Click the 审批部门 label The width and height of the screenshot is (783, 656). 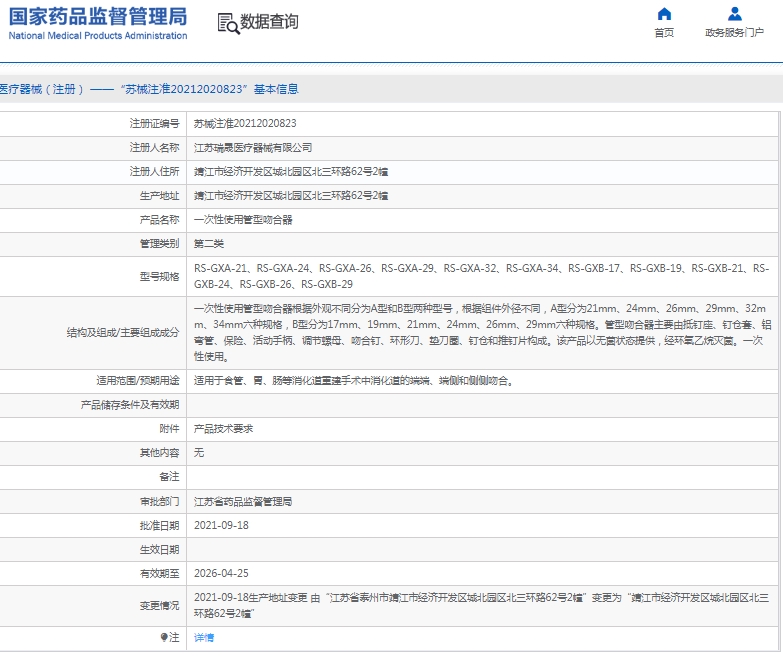pyautogui.click(x=159, y=501)
